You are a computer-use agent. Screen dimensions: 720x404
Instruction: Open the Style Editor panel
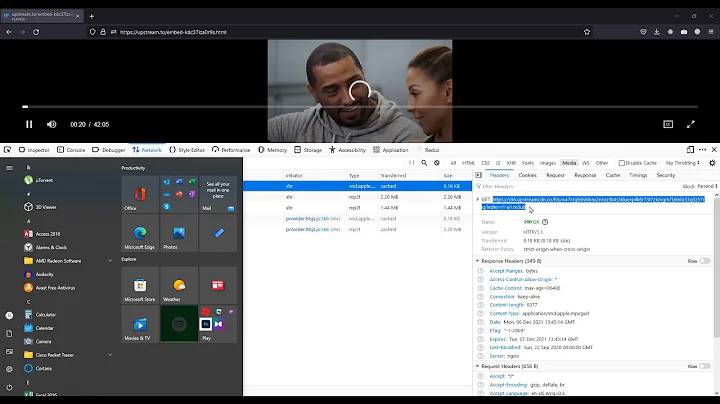(187, 150)
